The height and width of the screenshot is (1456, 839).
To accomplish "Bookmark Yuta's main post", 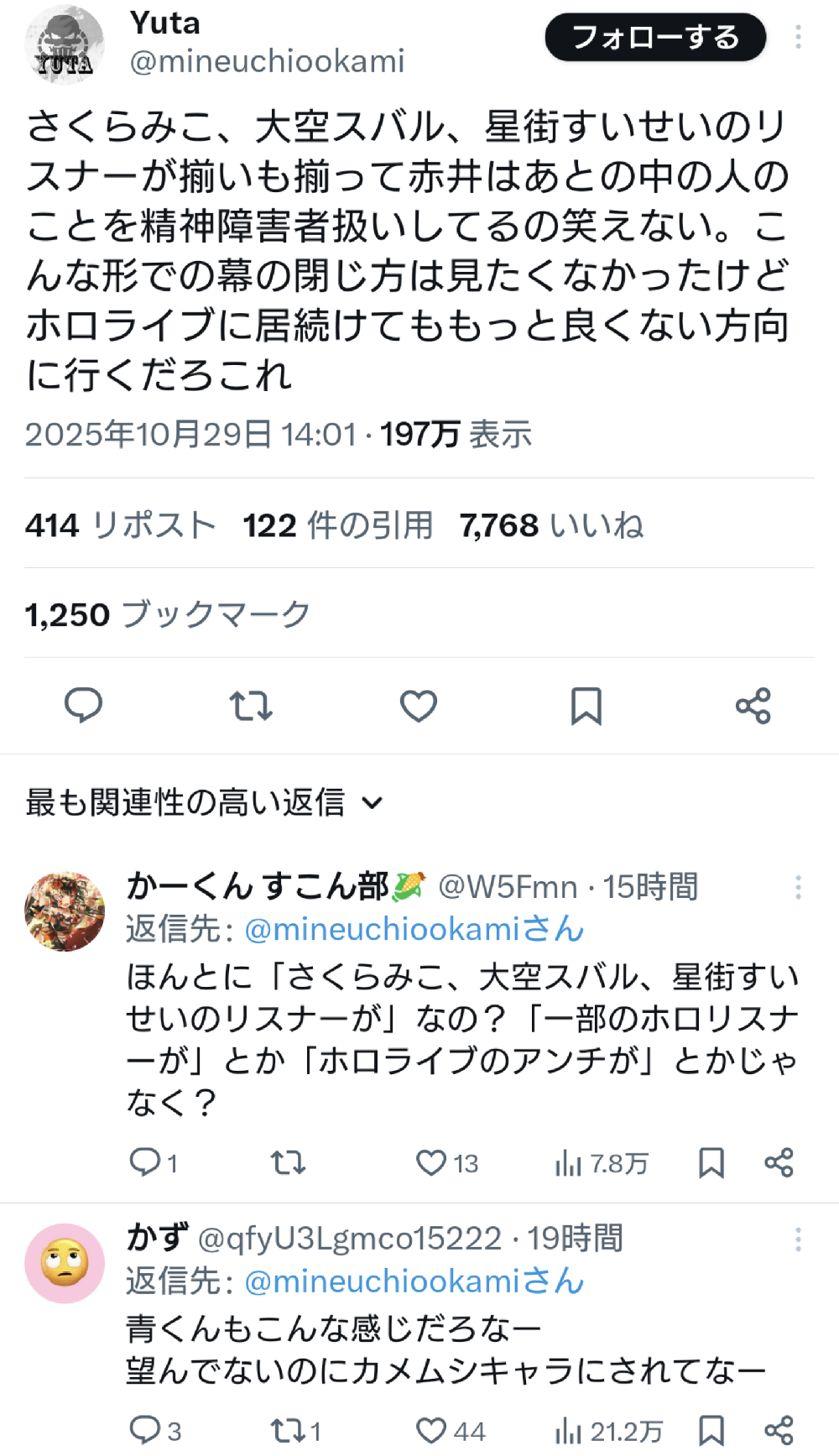I will tap(586, 706).
